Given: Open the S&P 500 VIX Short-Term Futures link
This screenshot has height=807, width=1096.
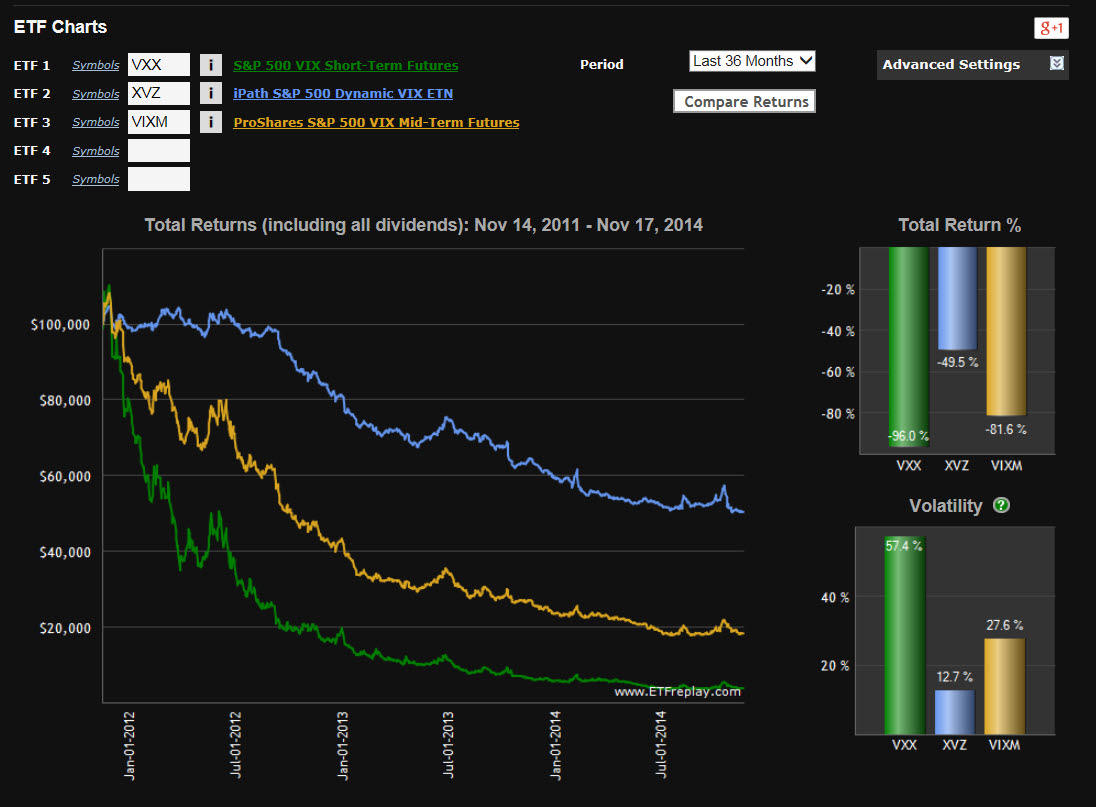Looking at the screenshot, I should pyautogui.click(x=345, y=65).
